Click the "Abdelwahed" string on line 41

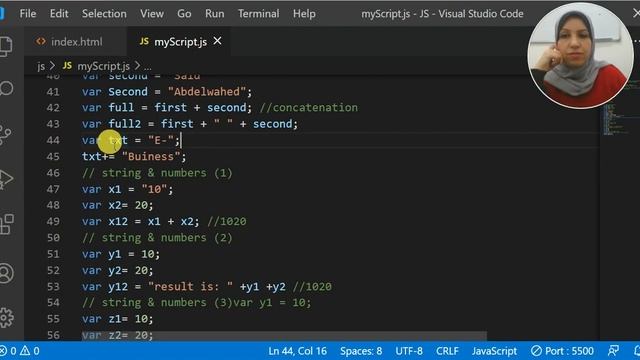point(207,91)
